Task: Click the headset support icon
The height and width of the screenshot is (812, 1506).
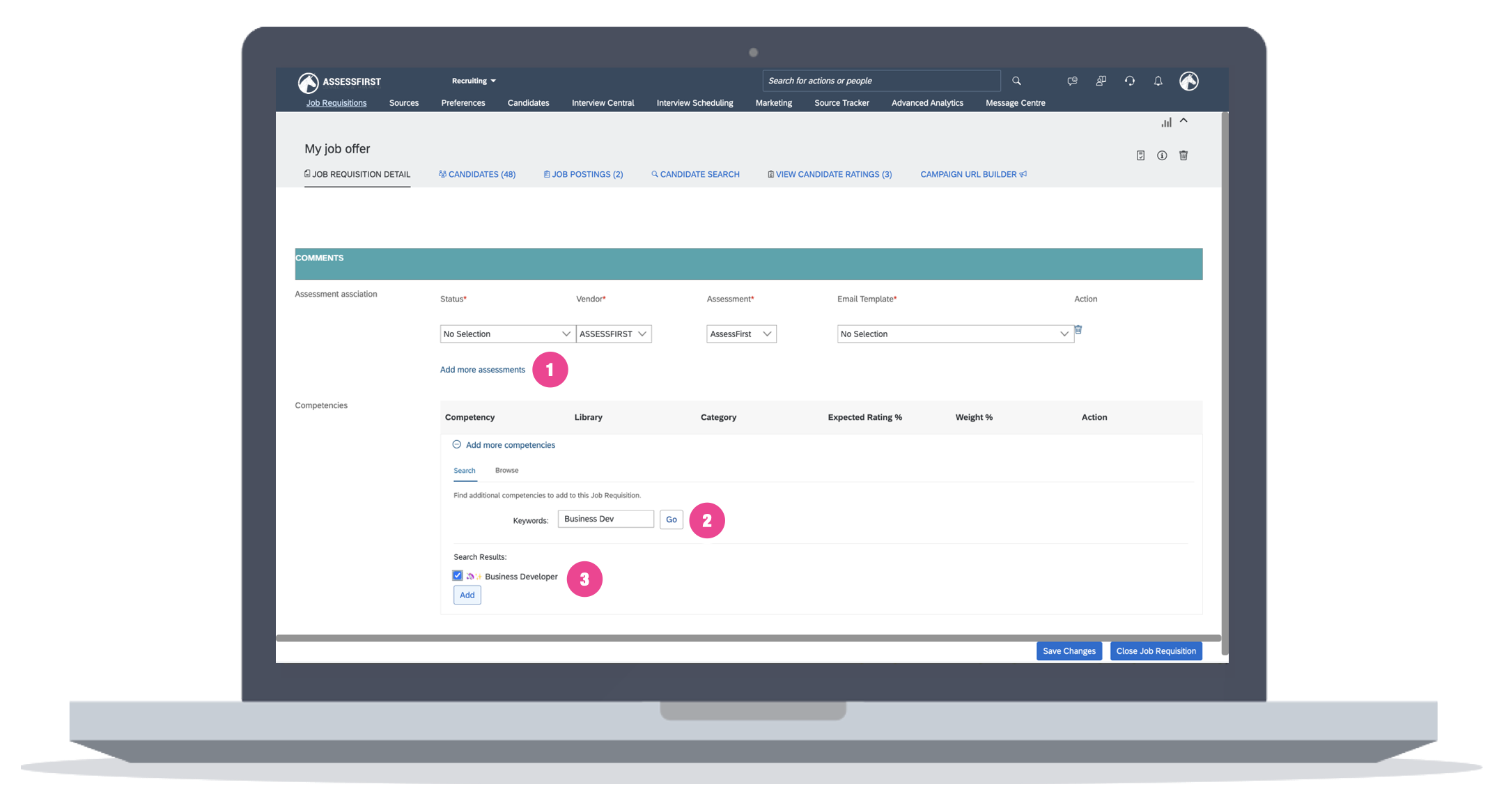Action: (x=1129, y=81)
